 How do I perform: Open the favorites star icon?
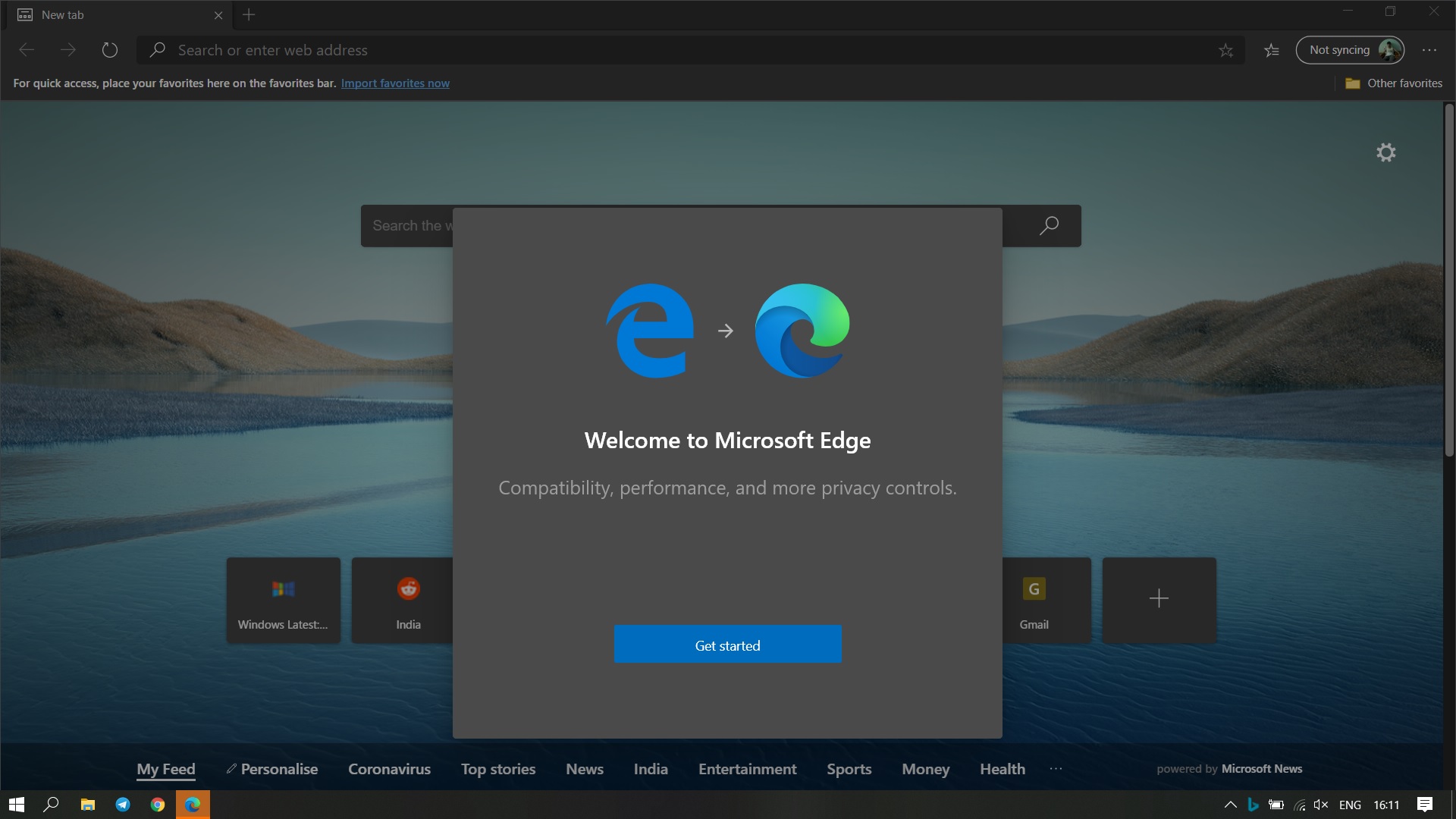1272,49
